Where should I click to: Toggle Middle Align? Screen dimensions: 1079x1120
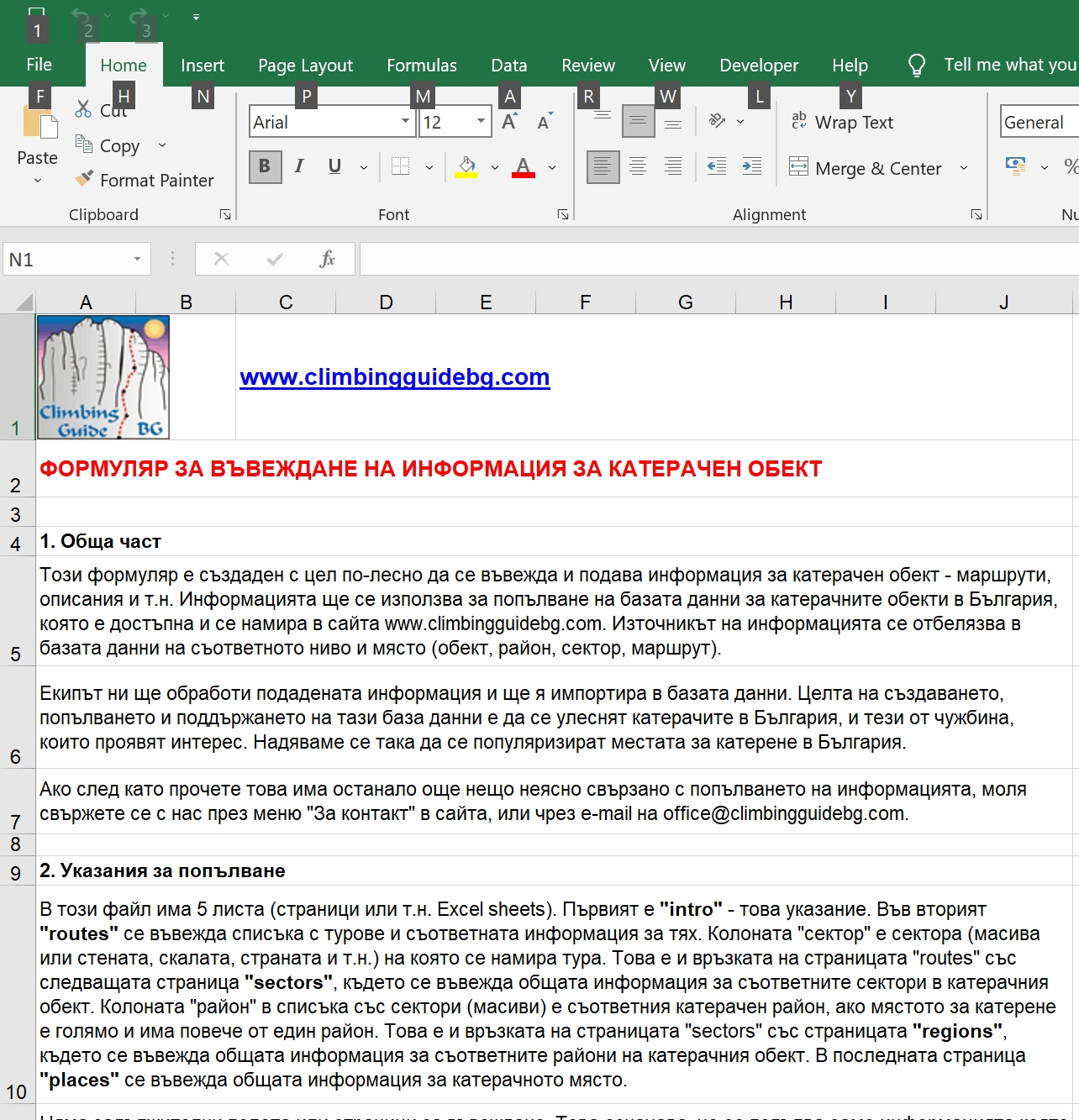tap(638, 122)
